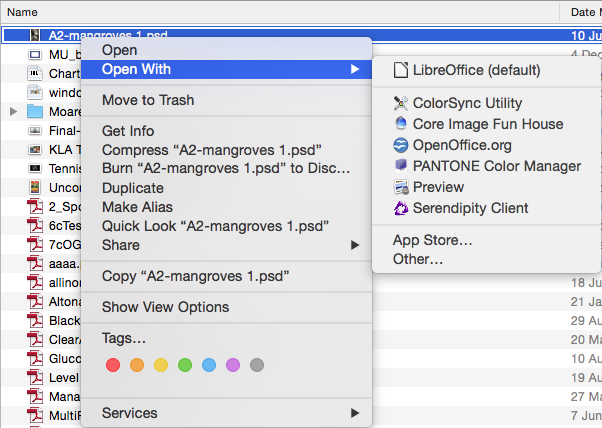Open with LibreOffice (default)
Screen dimensions: 602x428
point(486,70)
